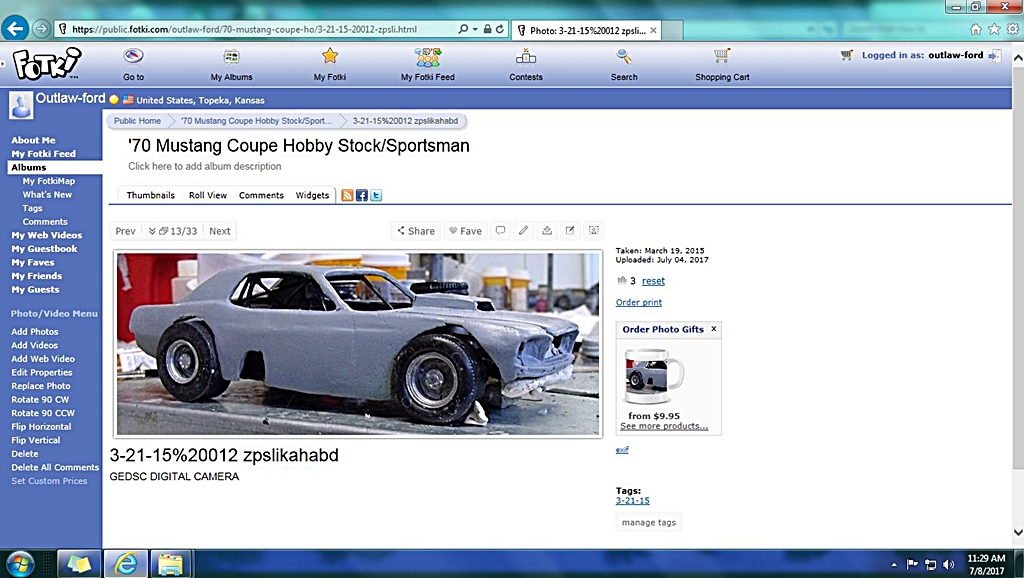Click the Order print link
The image size is (1024, 578).
tap(639, 302)
